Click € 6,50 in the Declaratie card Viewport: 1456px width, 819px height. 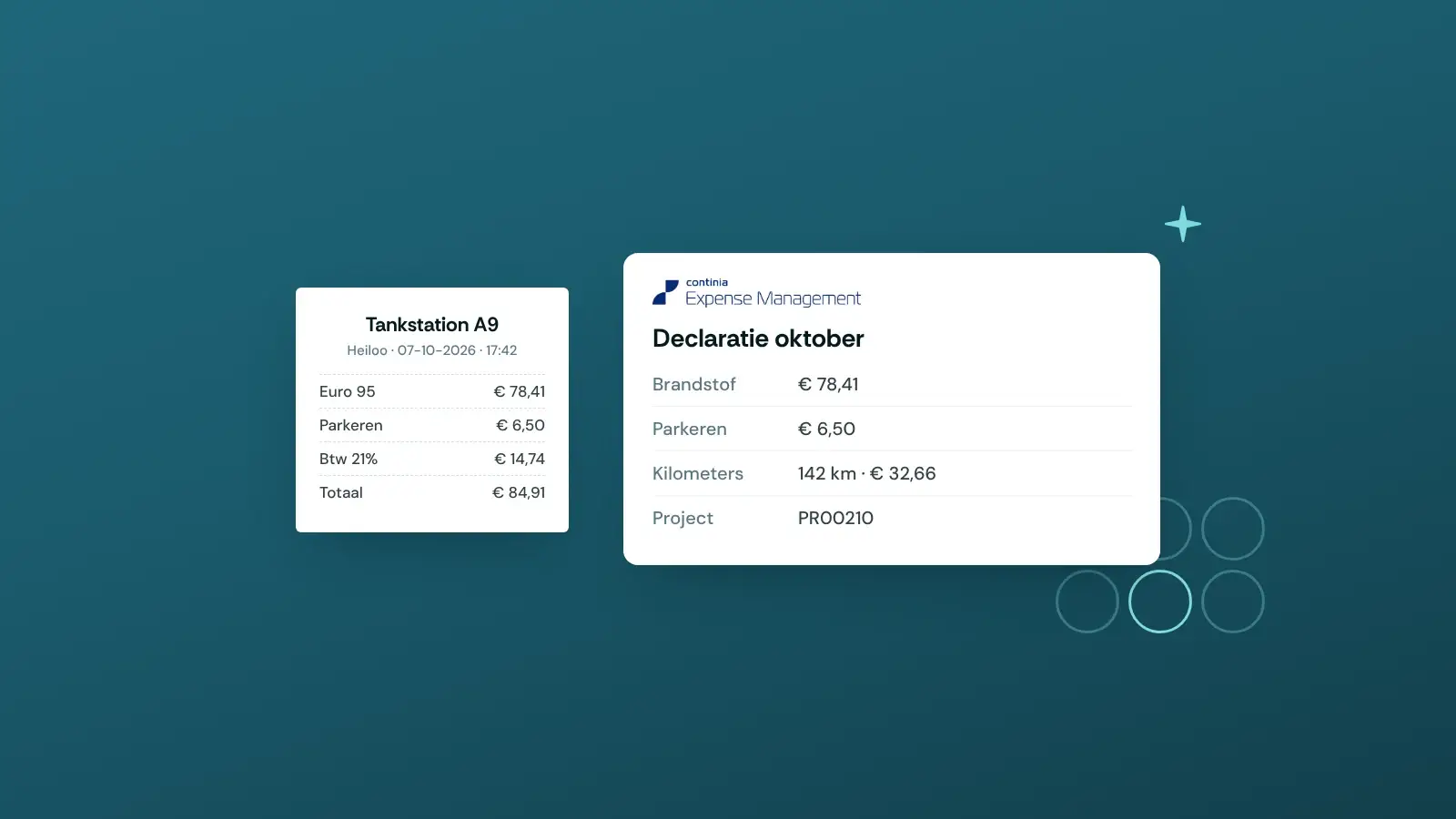click(x=826, y=429)
